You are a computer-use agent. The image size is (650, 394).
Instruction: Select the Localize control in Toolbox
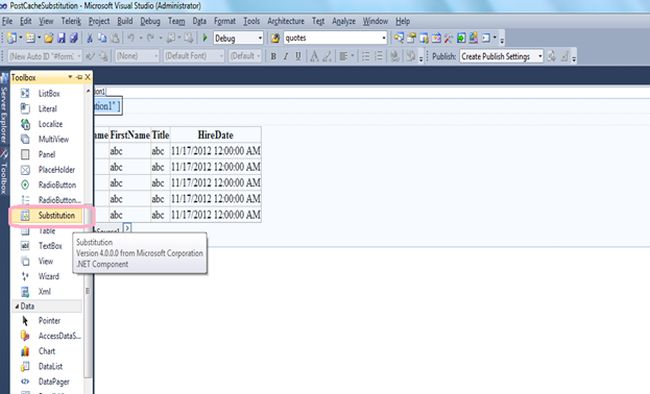tap(47, 124)
